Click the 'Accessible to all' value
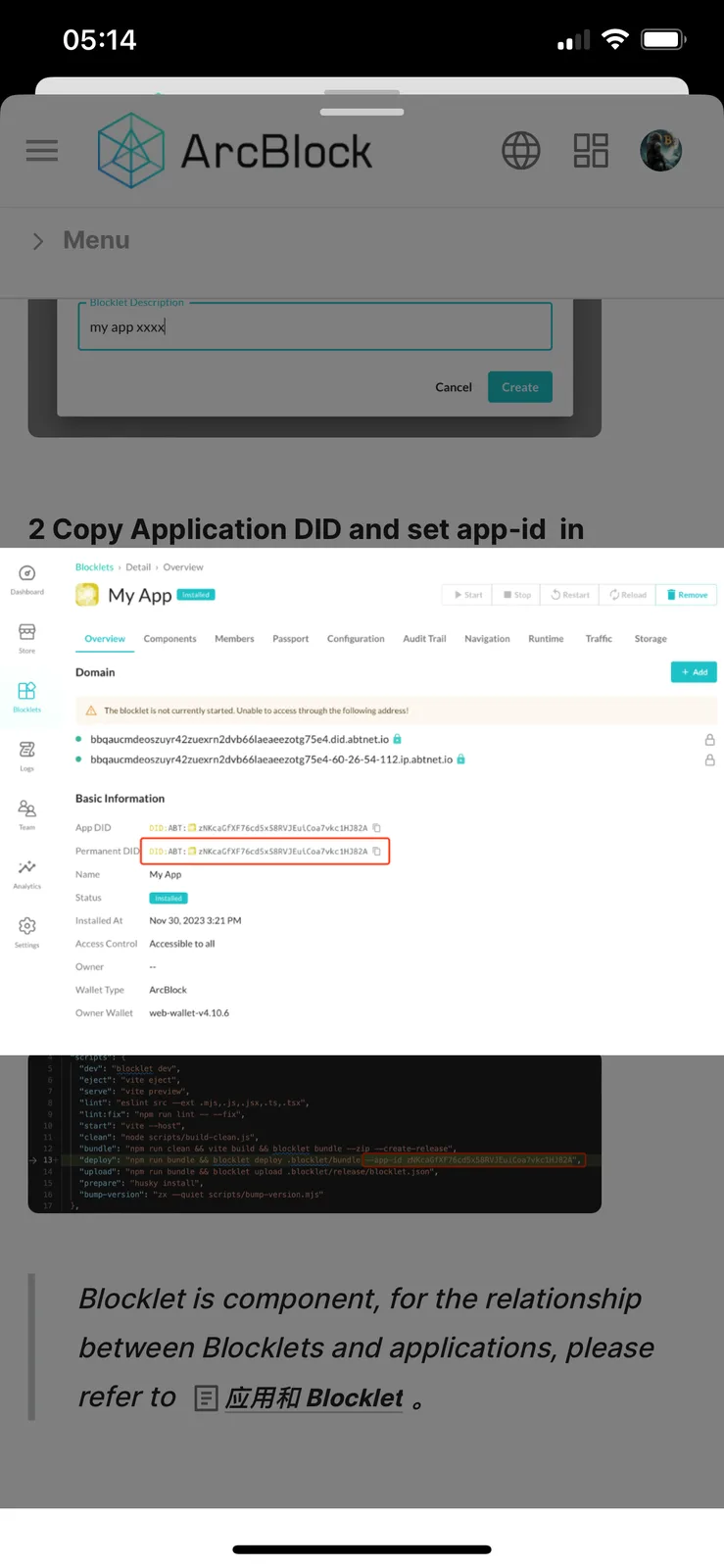The height and width of the screenshot is (1568, 724). pyautogui.click(x=181, y=944)
